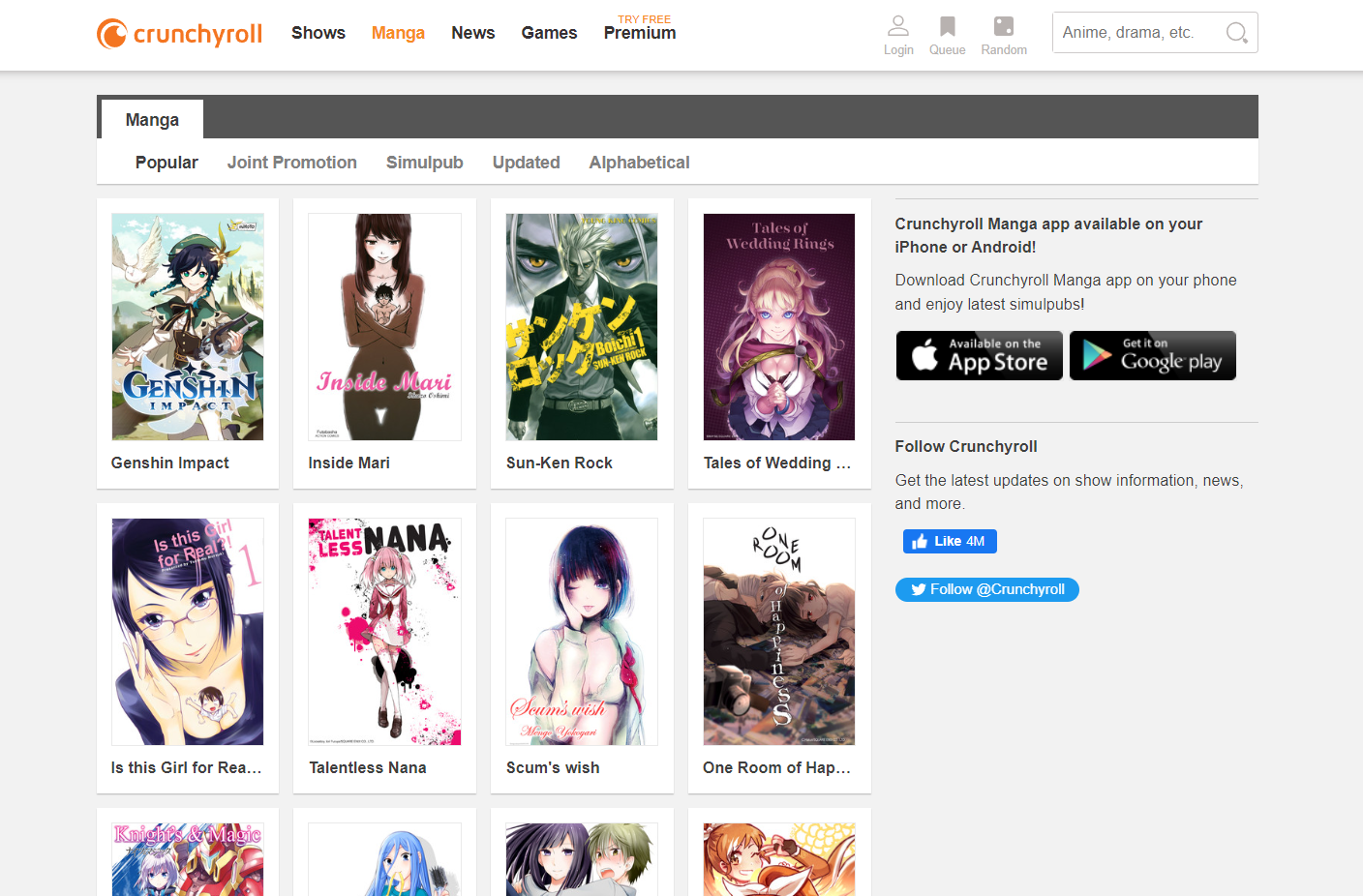Select the Manga section tab
The height and width of the screenshot is (896, 1363).
[x=152, y=119]
